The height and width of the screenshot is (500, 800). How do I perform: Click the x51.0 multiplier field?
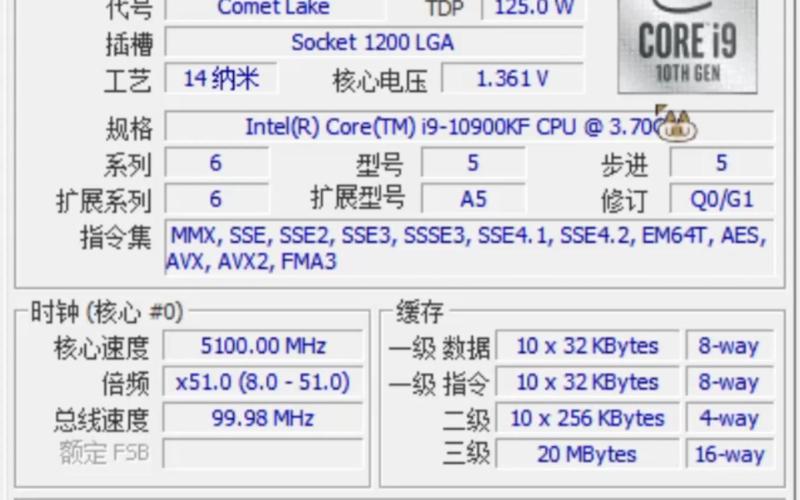263,382
